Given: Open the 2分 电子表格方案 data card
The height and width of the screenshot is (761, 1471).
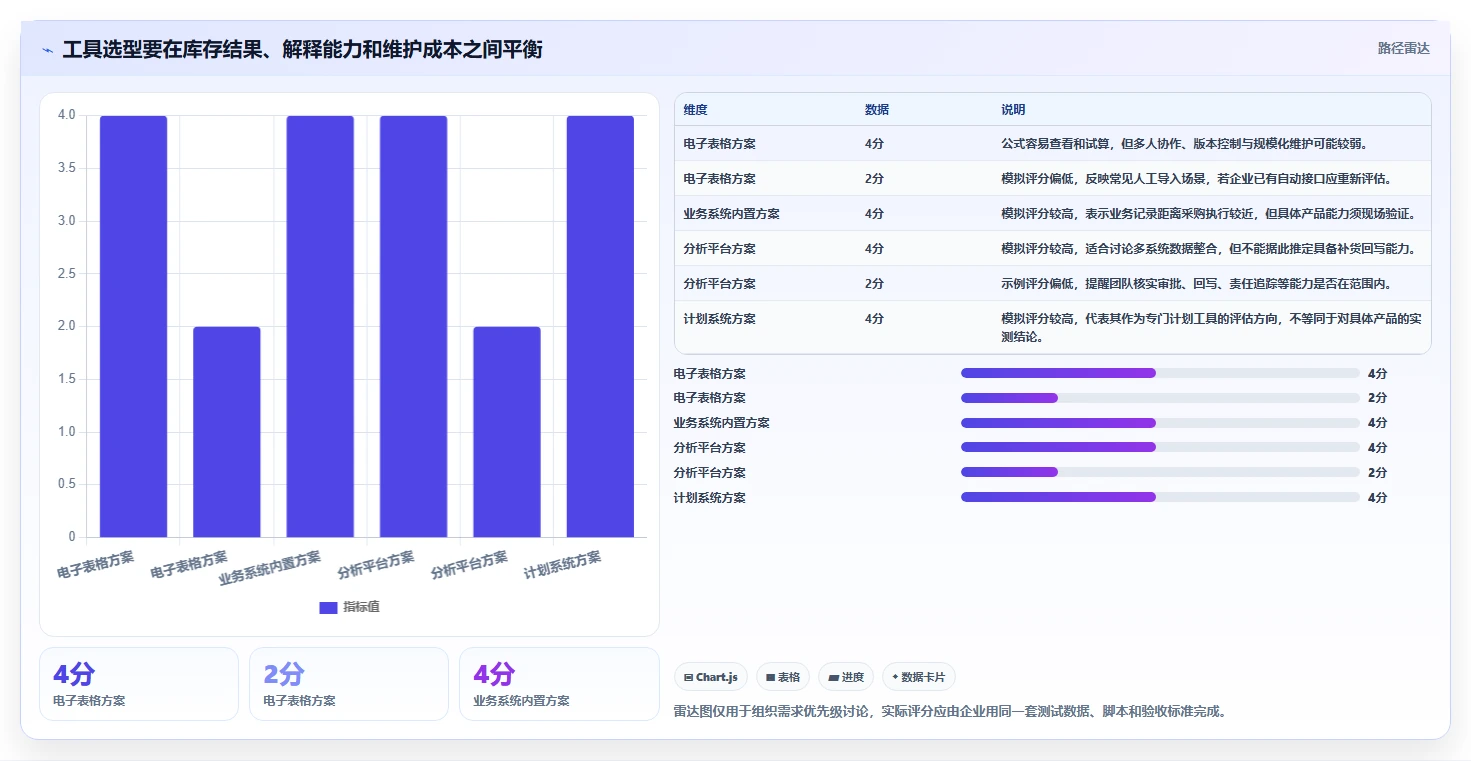Looking at the screenshot, I should coord(349,684).
